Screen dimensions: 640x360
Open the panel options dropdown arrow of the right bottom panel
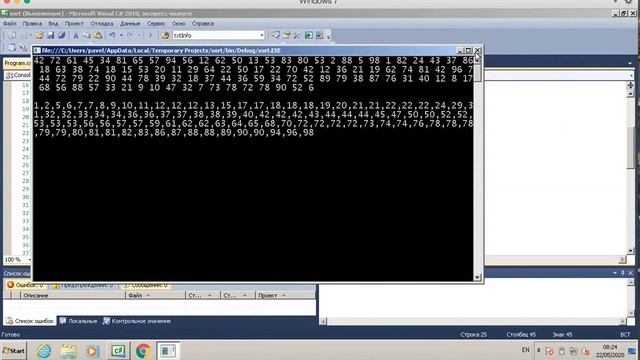coord(615,273)
